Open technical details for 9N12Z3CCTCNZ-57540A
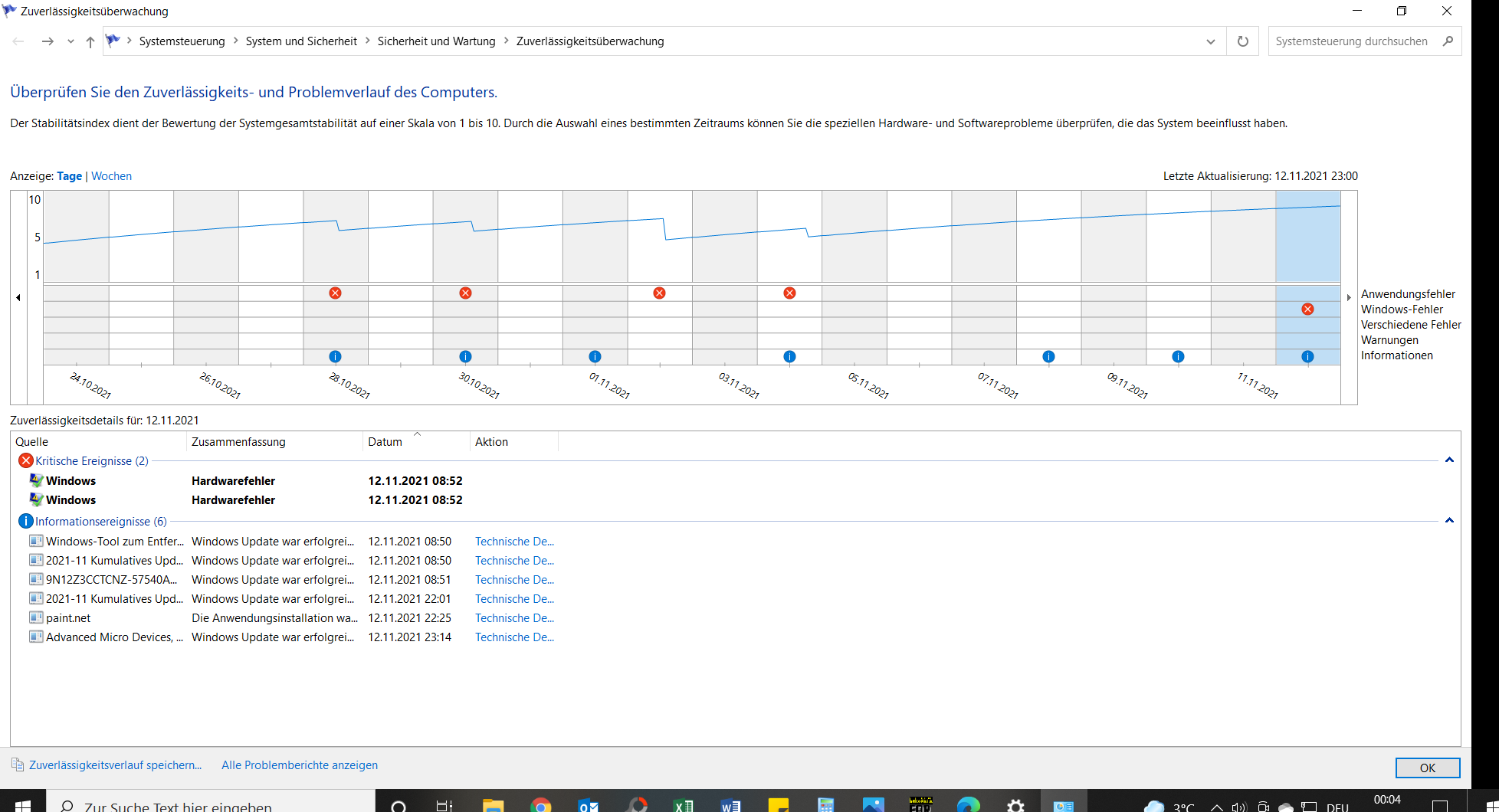Image resolution: width=1499 pixels, height=812 pixels. point(514,580)
